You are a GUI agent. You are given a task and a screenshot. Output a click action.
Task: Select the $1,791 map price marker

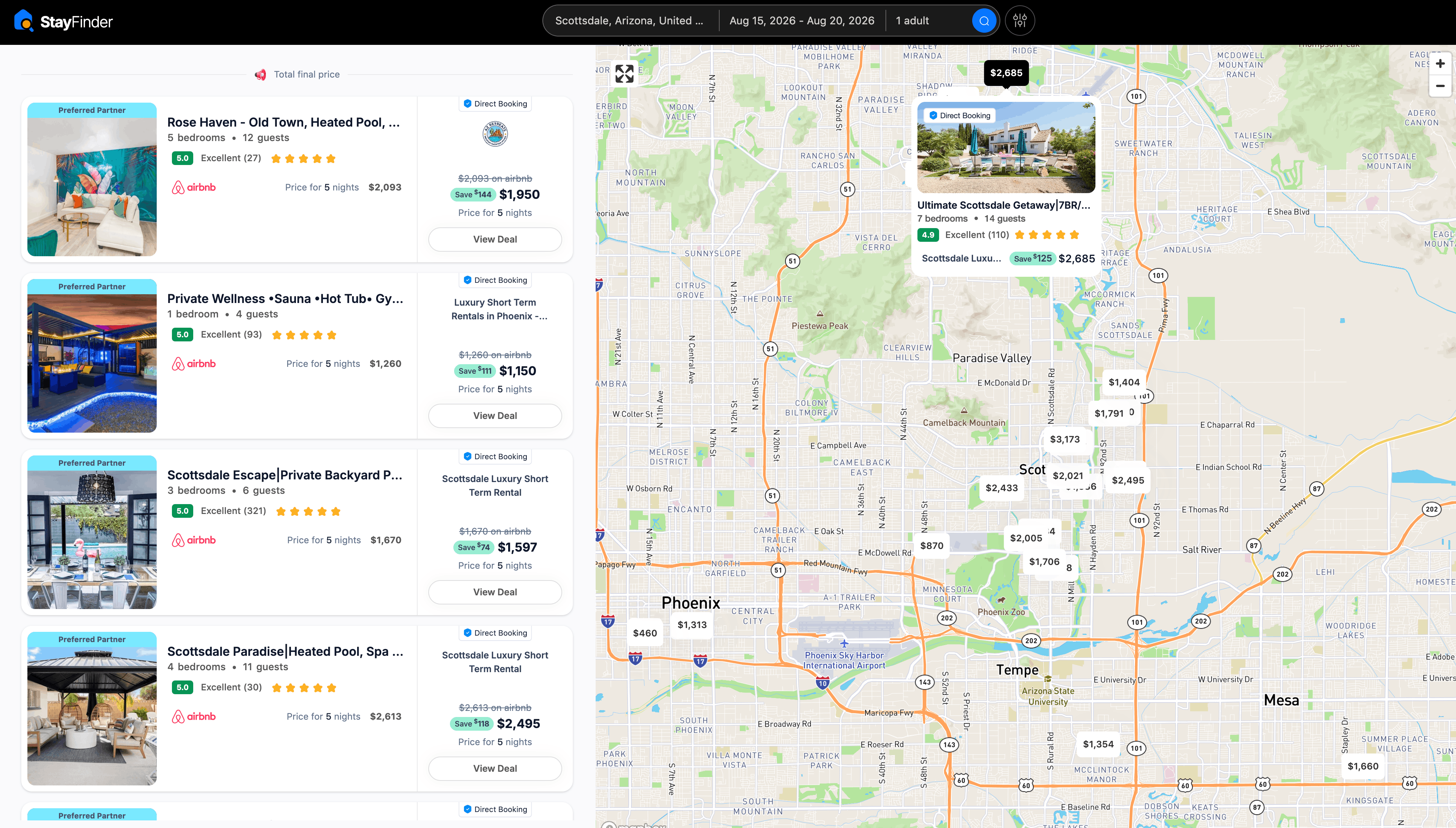coord(1109,414)
